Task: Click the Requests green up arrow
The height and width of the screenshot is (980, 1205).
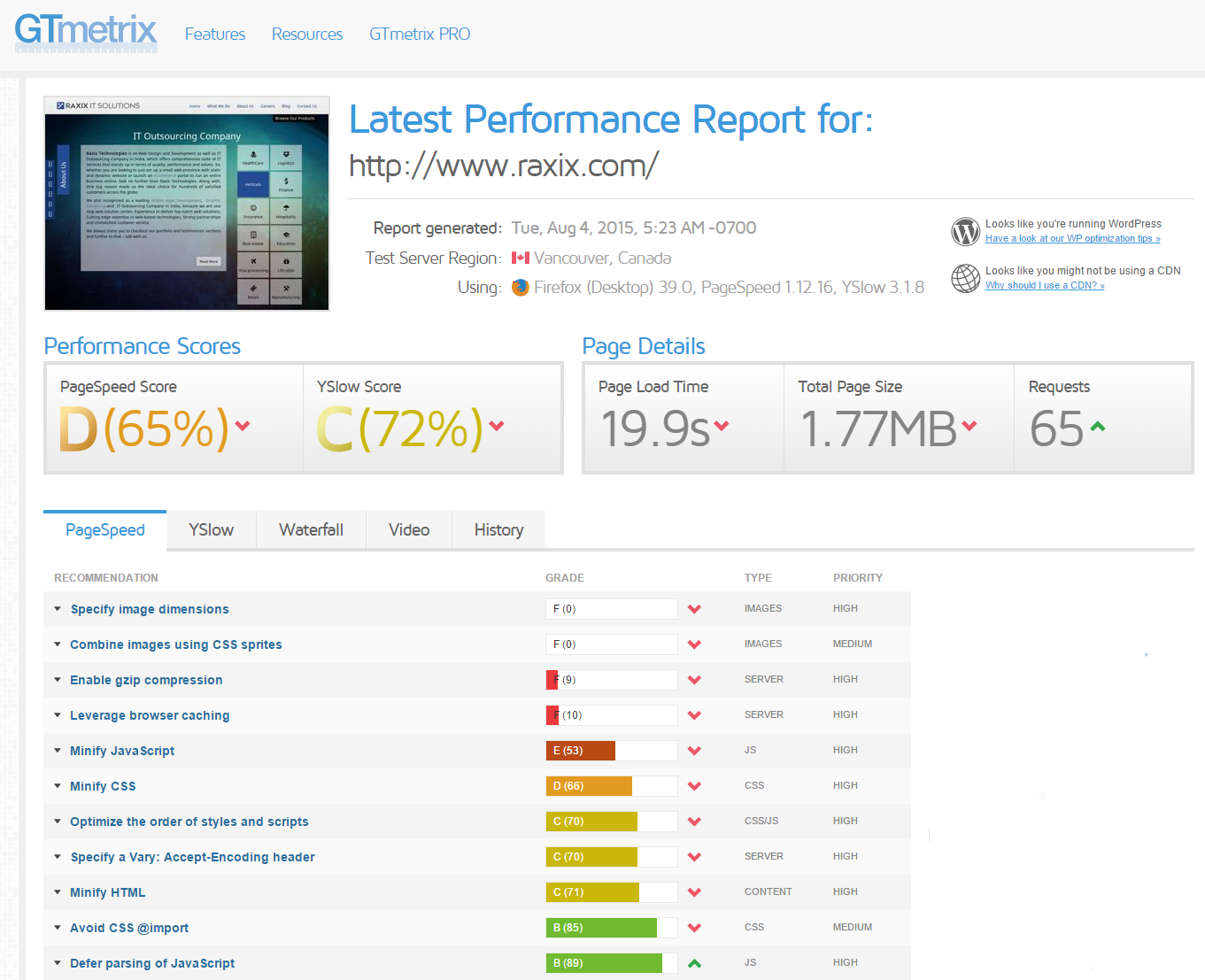Action: pos(1098,426)
